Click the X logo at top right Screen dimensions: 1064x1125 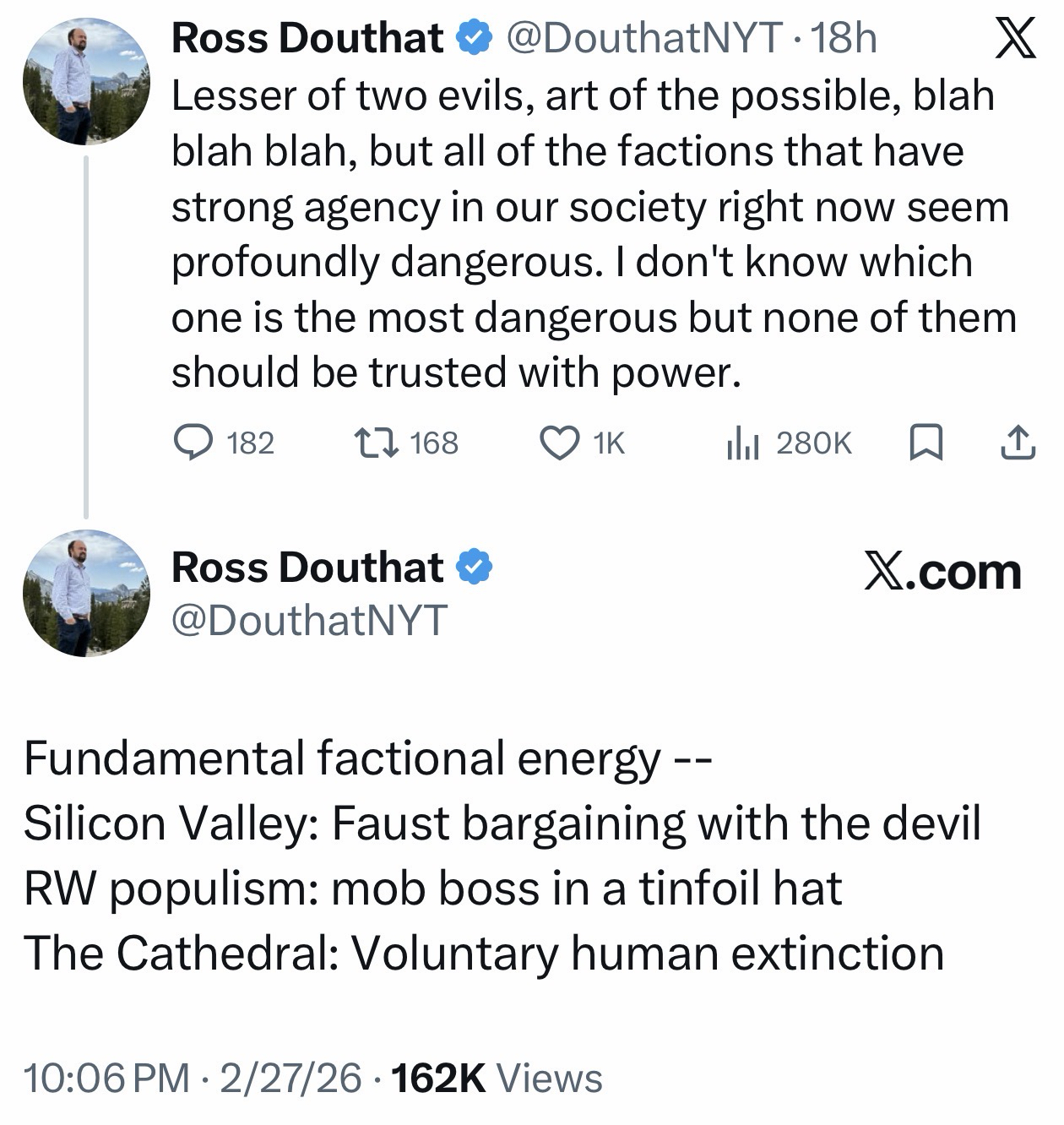tap(1015, 40)
